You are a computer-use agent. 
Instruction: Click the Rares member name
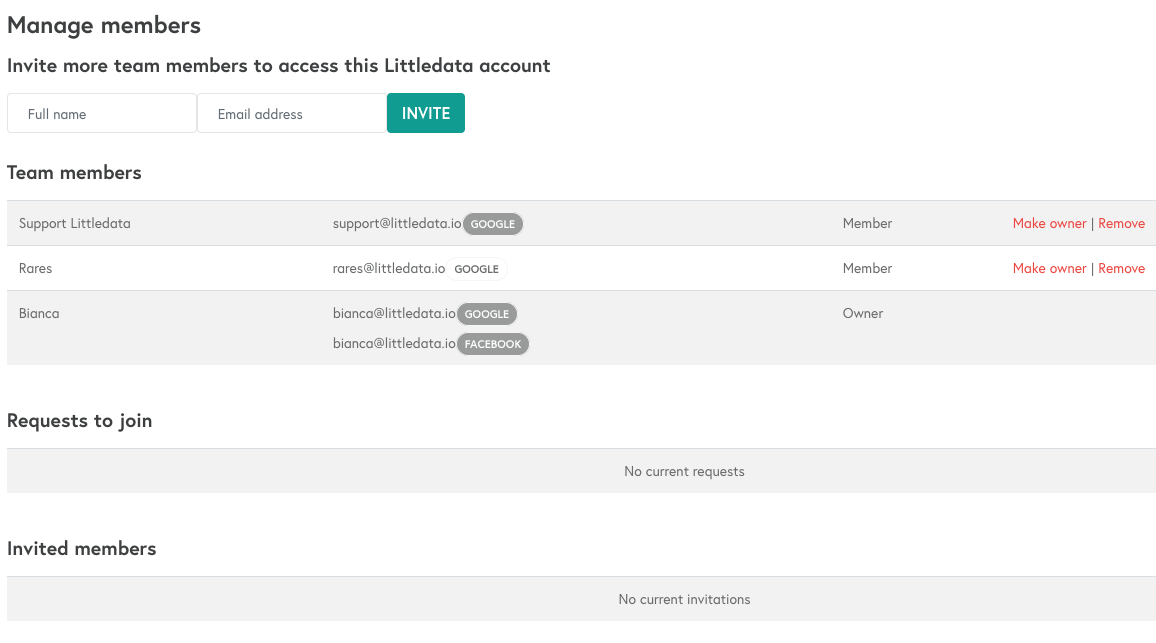35,268
